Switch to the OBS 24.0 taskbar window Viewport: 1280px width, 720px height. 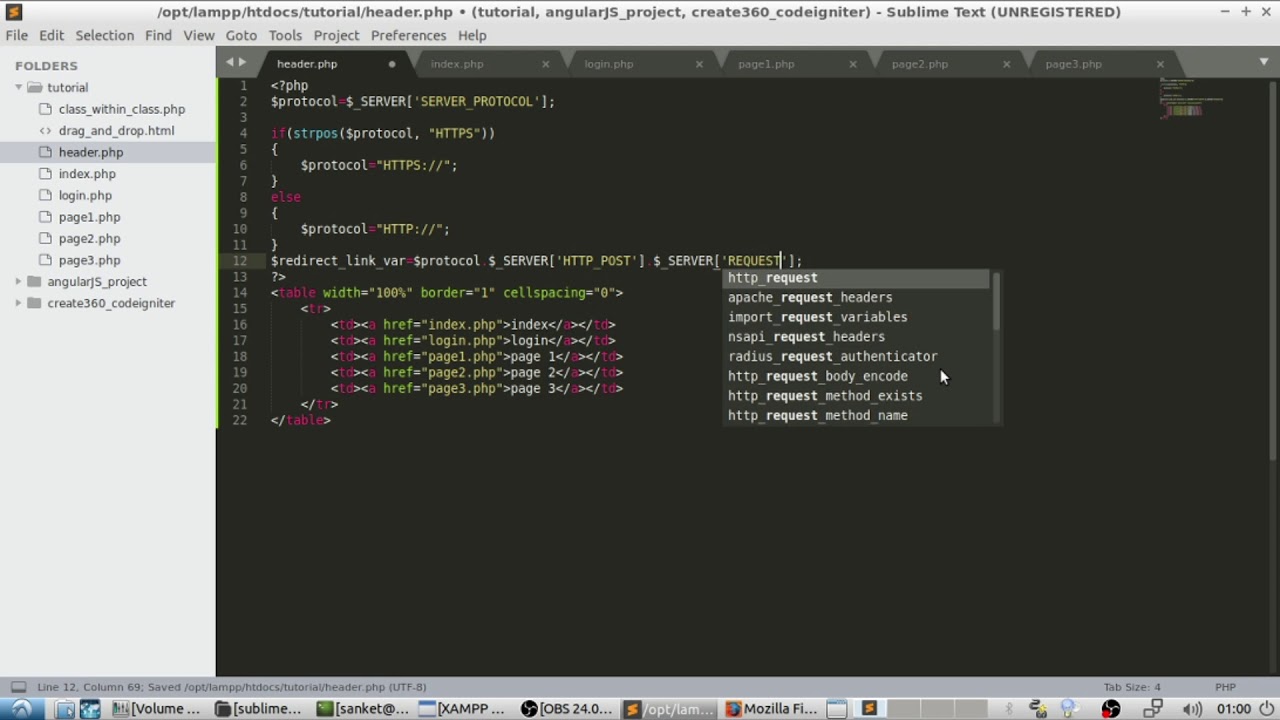tap(567, 709)
